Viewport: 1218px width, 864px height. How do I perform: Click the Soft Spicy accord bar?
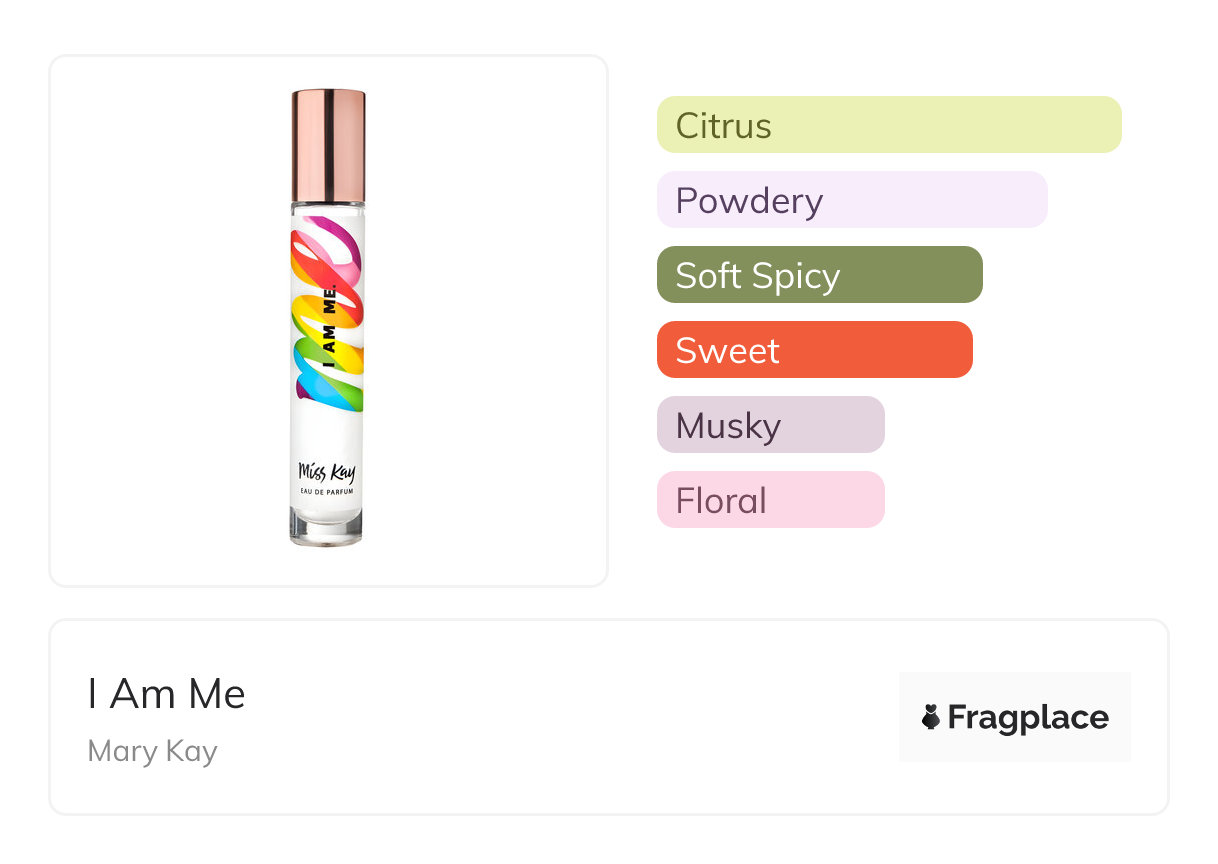819,275
